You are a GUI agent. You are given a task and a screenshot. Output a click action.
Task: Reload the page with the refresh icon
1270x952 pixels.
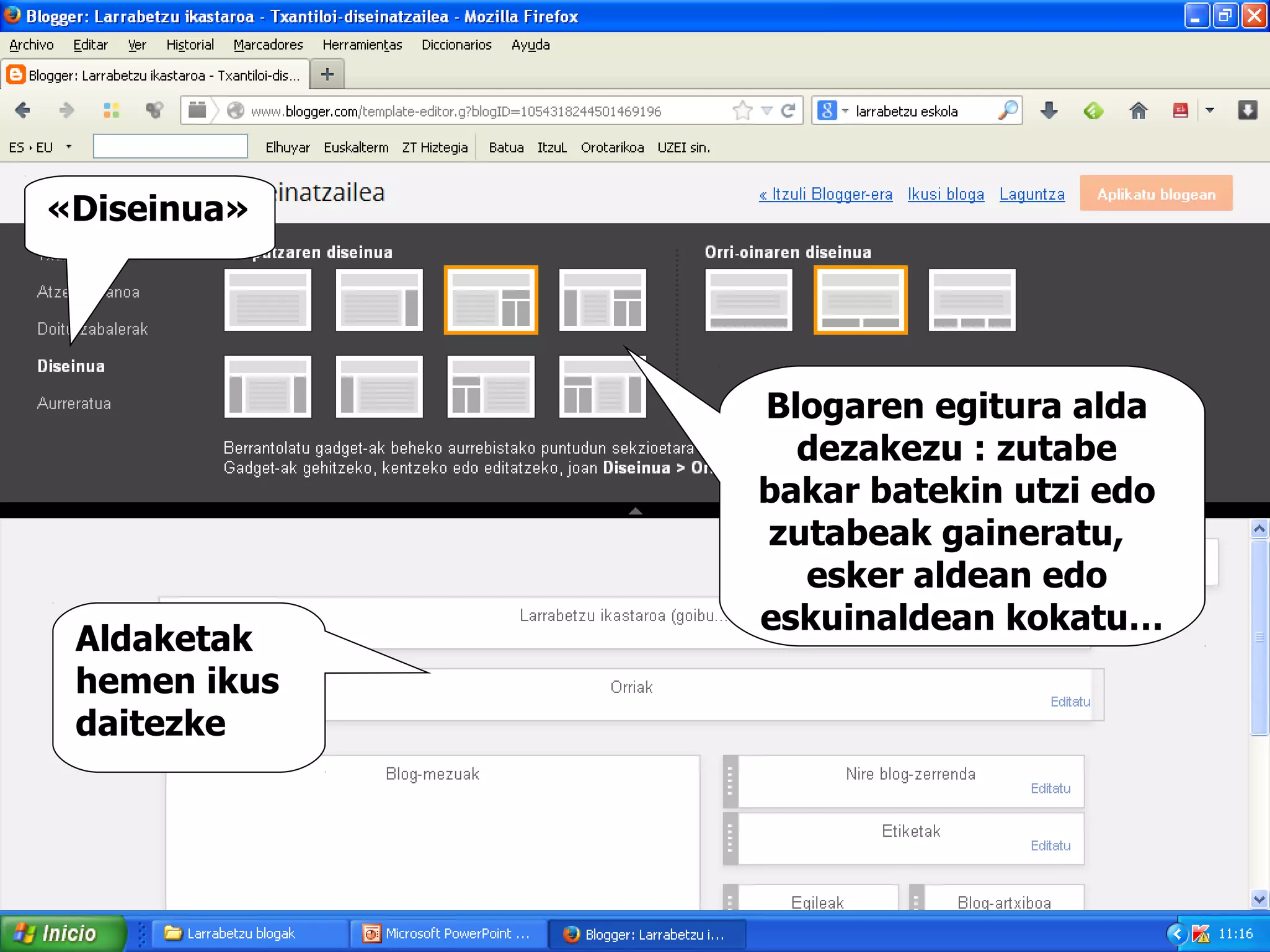[x=788, y=111]
